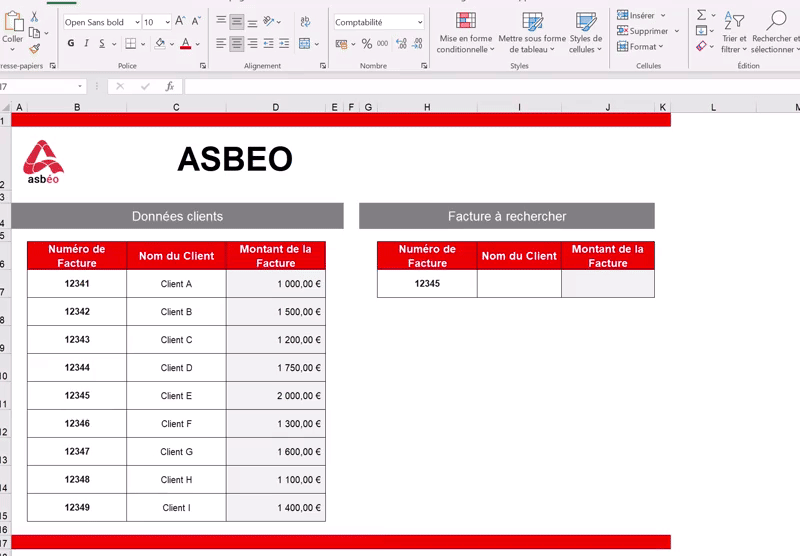Copy selection with the copy icon

click(34, 33)
